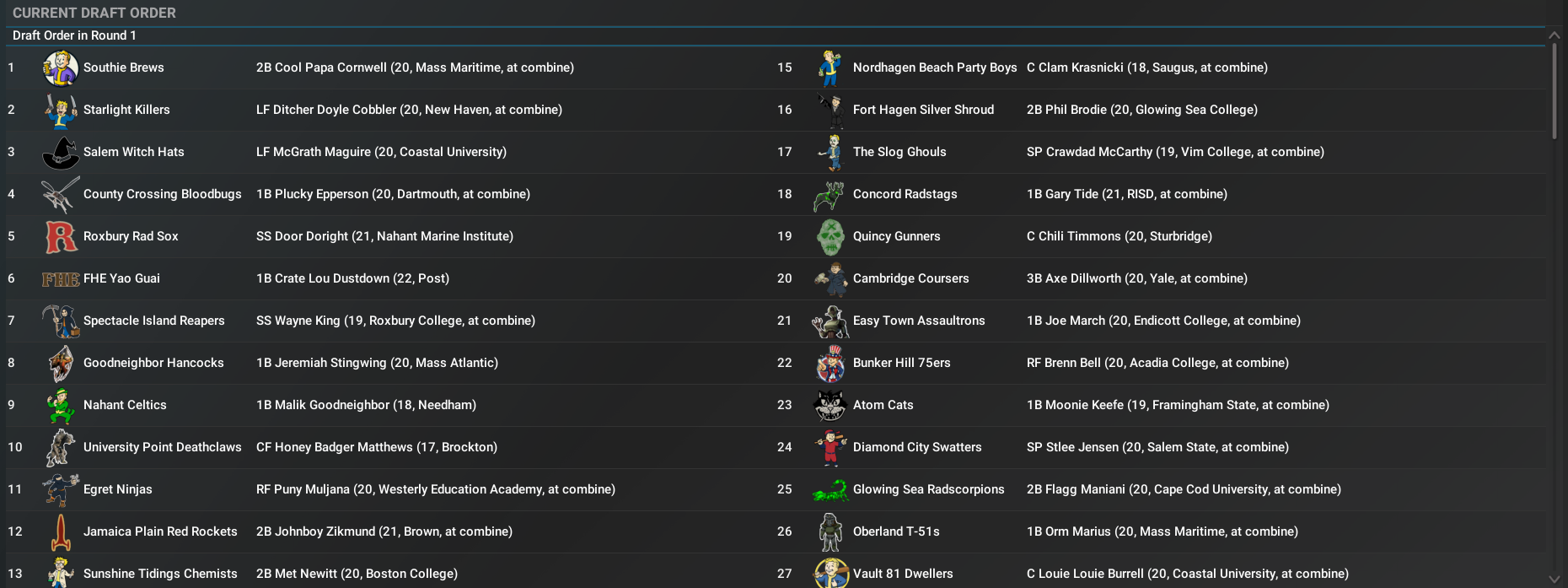
Task: Click the Southie Brews team logo
Action: (61, 68)
